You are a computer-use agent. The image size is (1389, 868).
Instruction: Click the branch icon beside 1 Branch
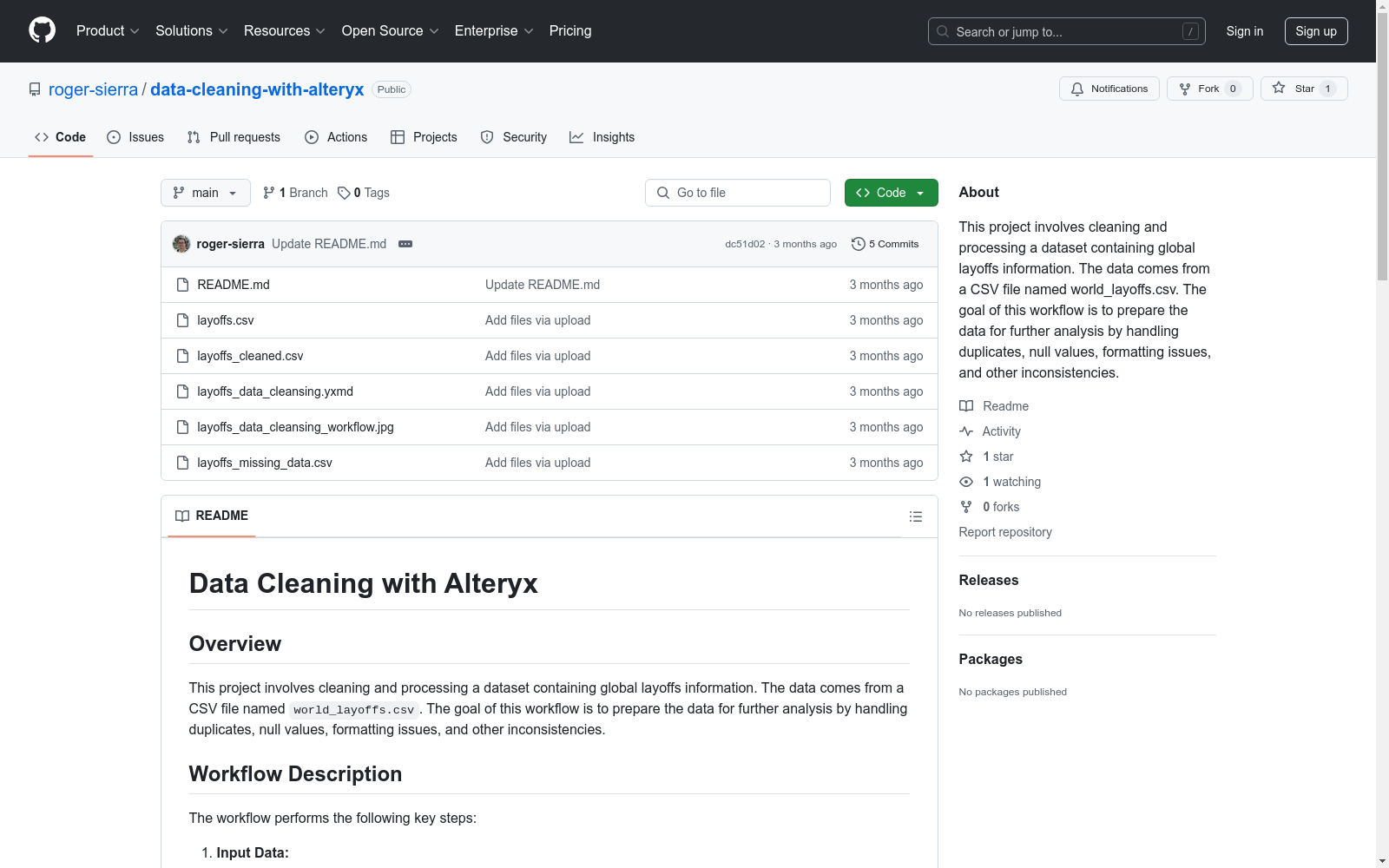point(269,193)
